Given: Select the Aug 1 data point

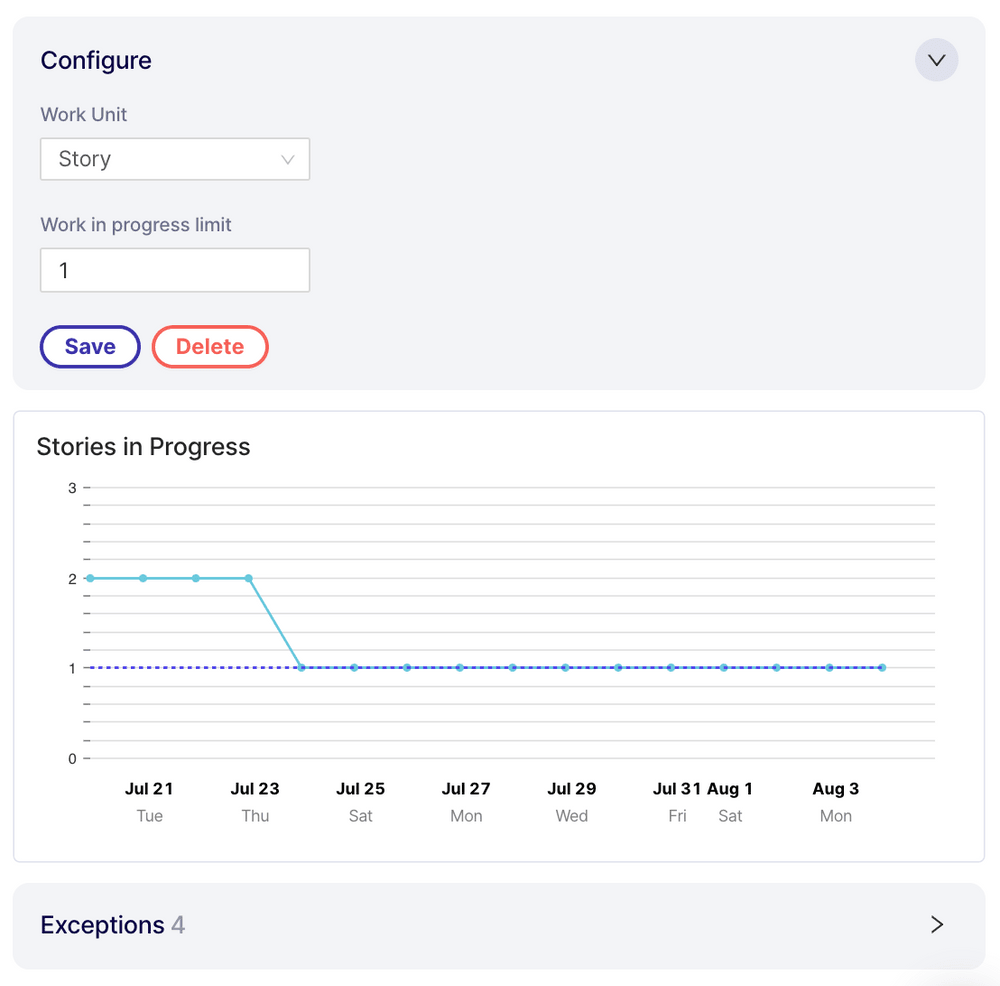Looking at the screenshot, I should click(x=724, y=667).
